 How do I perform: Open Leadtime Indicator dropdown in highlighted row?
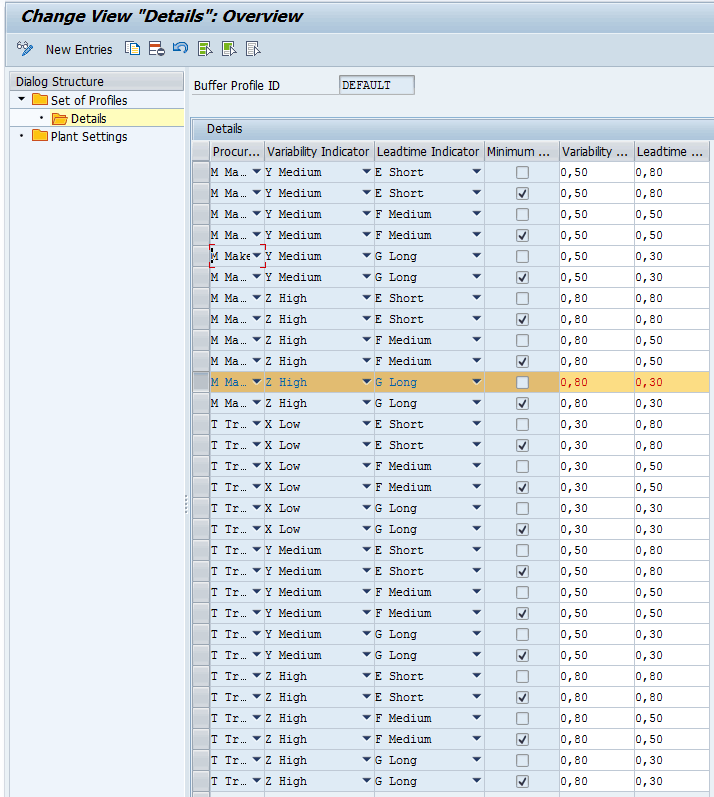pos(476,383)
